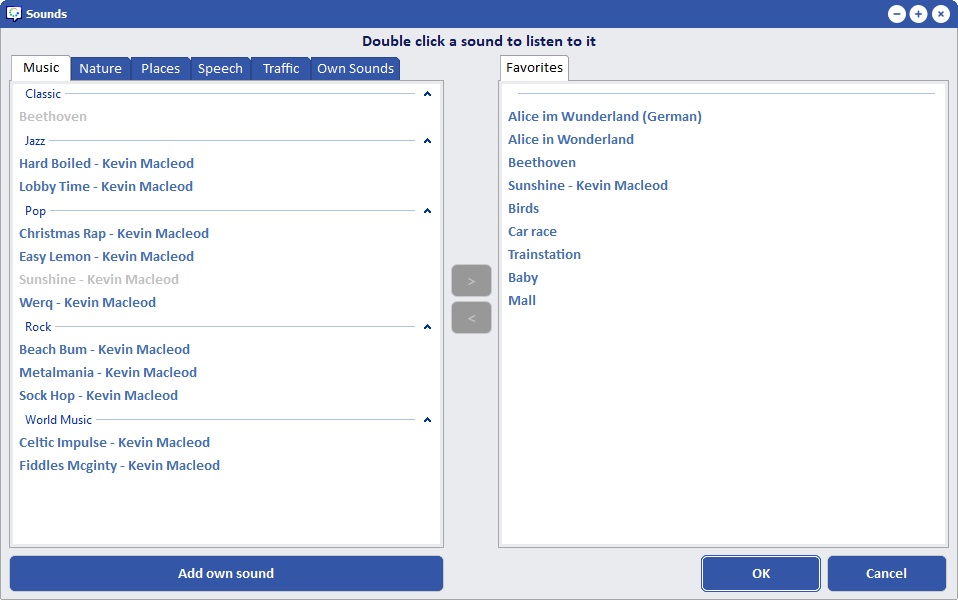Image resolution: width=958 pixels, height=600 pixels.
Task: Click the move-left arrow button
Action: (x=471, y=318)
